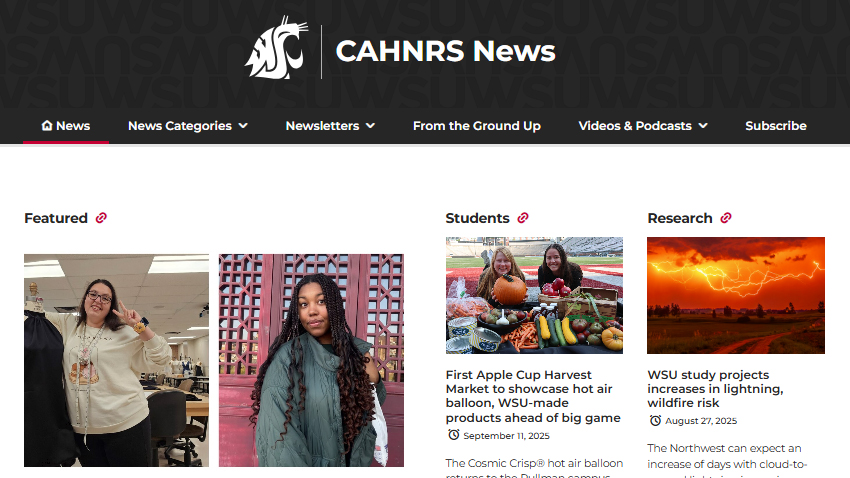The image size is (850, 478).
Task: Click the WSU cougar head logo
Action: click(x=276, y=48)
